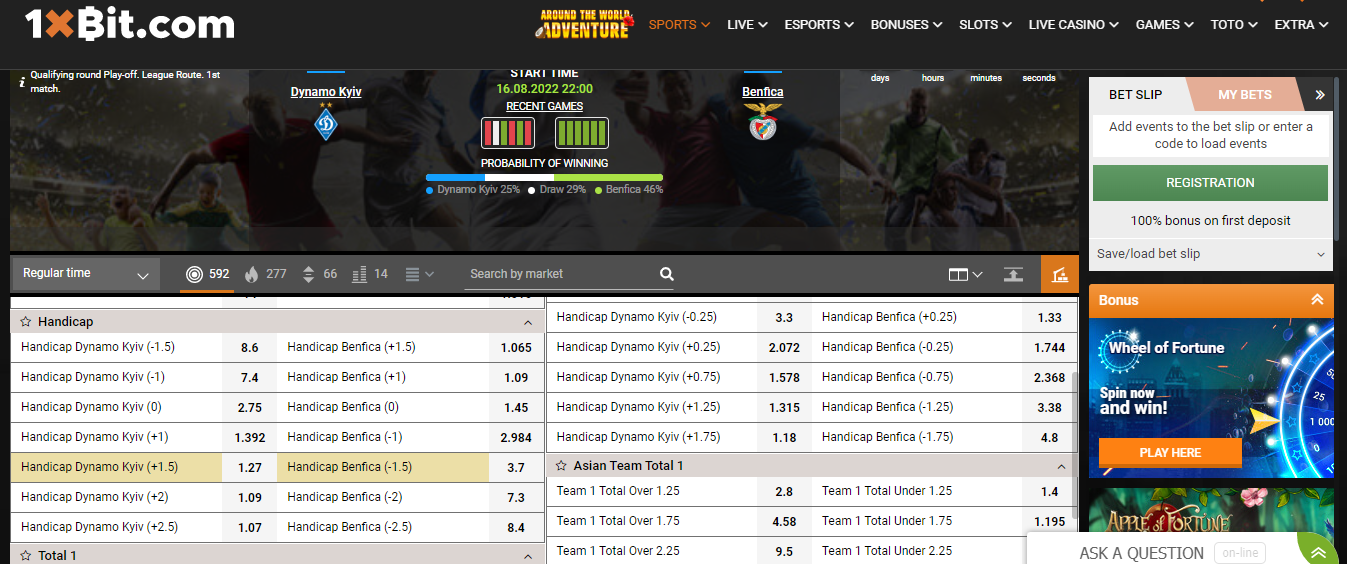Screen dimensions: 1347x564
Task: Open the RECENT GAMES link
Action: tap(544, 106)
